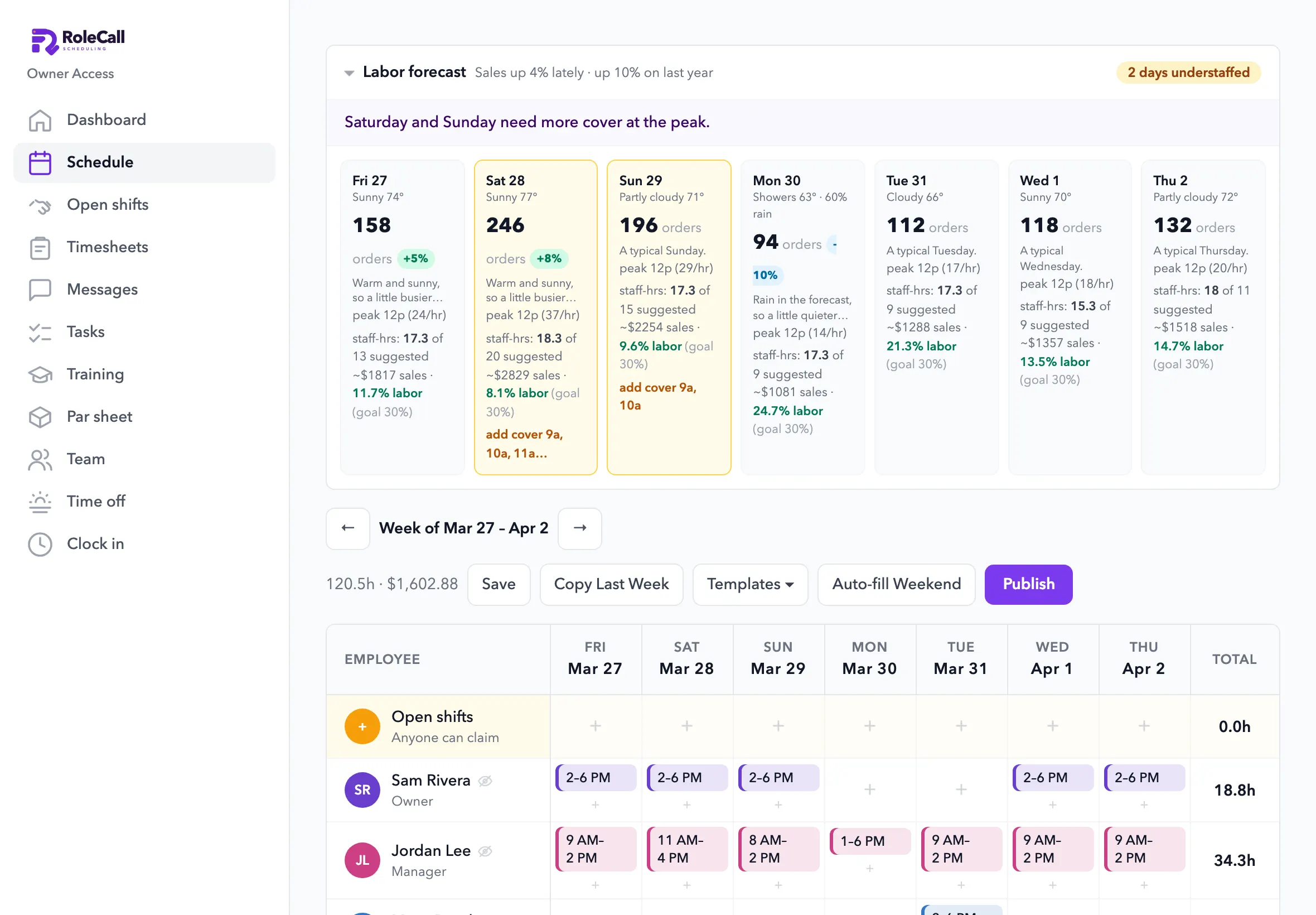Image resolution: width=1316 pixels, height=915 pixels.
Task: Open the Training graduation cap icon
Action: [40, 374]
